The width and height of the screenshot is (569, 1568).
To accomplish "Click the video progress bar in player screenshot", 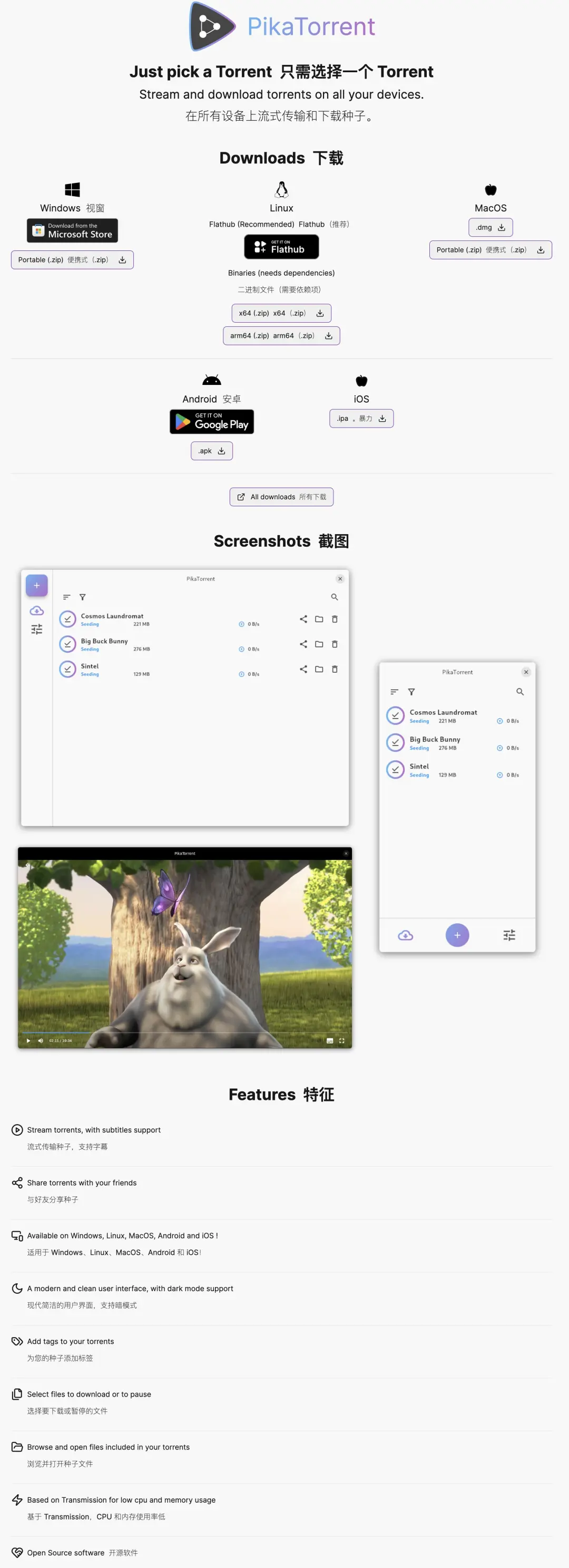I will [184, 1033].
